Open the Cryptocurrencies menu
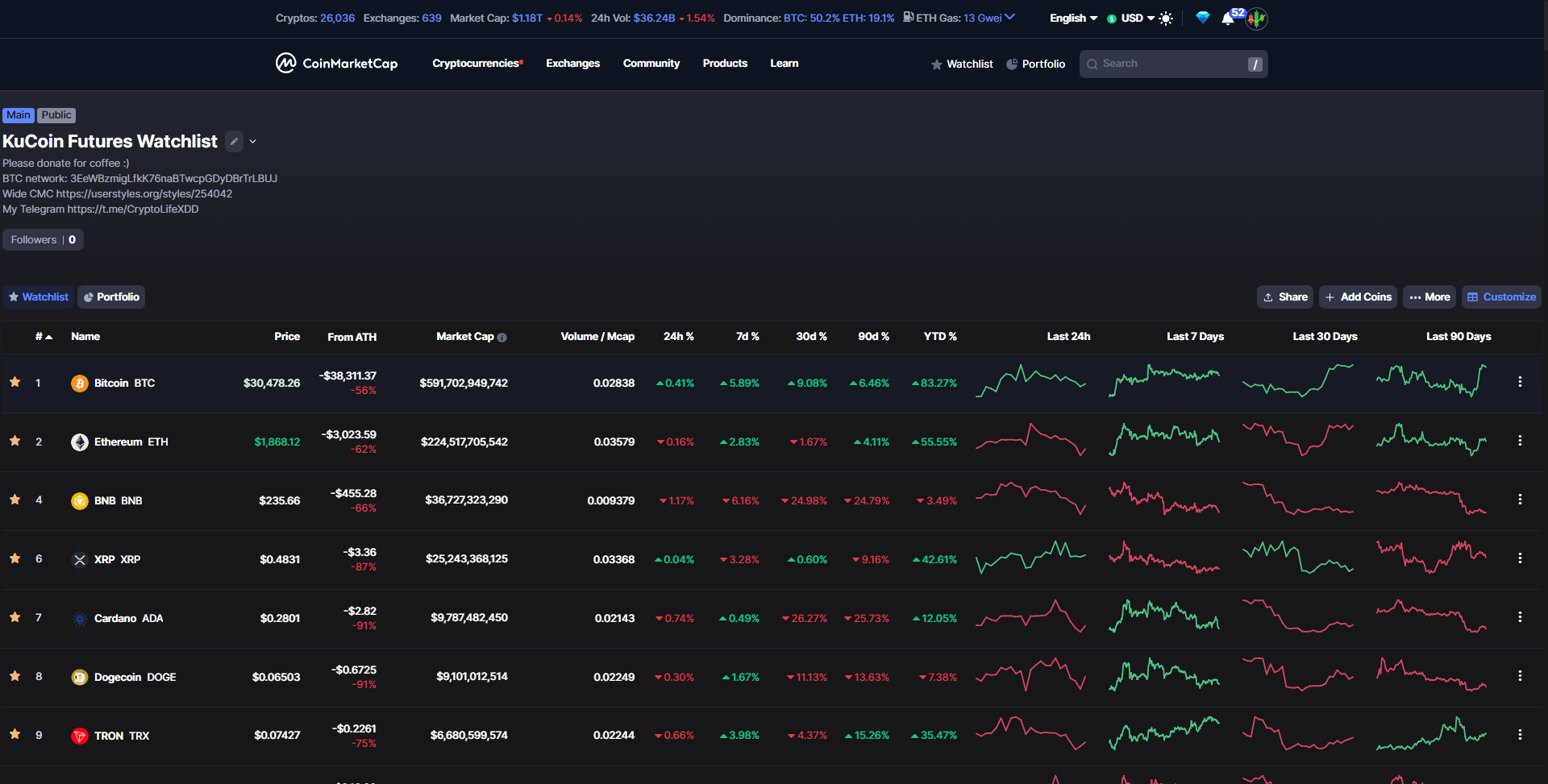The width and height of the screenshot is (1548, 784). 475,63
